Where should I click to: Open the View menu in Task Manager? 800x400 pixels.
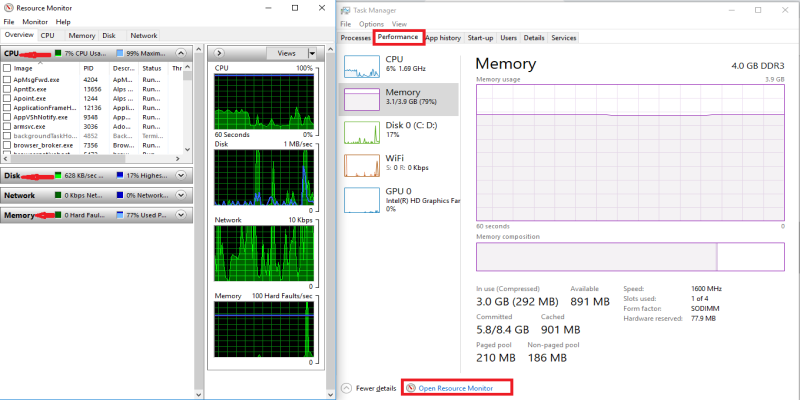point(399,24)
